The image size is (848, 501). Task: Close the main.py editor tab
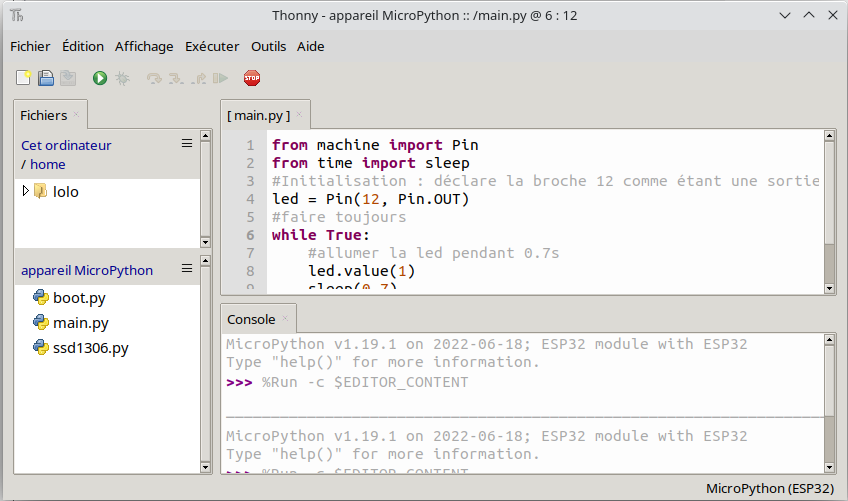tap(299, 114)
